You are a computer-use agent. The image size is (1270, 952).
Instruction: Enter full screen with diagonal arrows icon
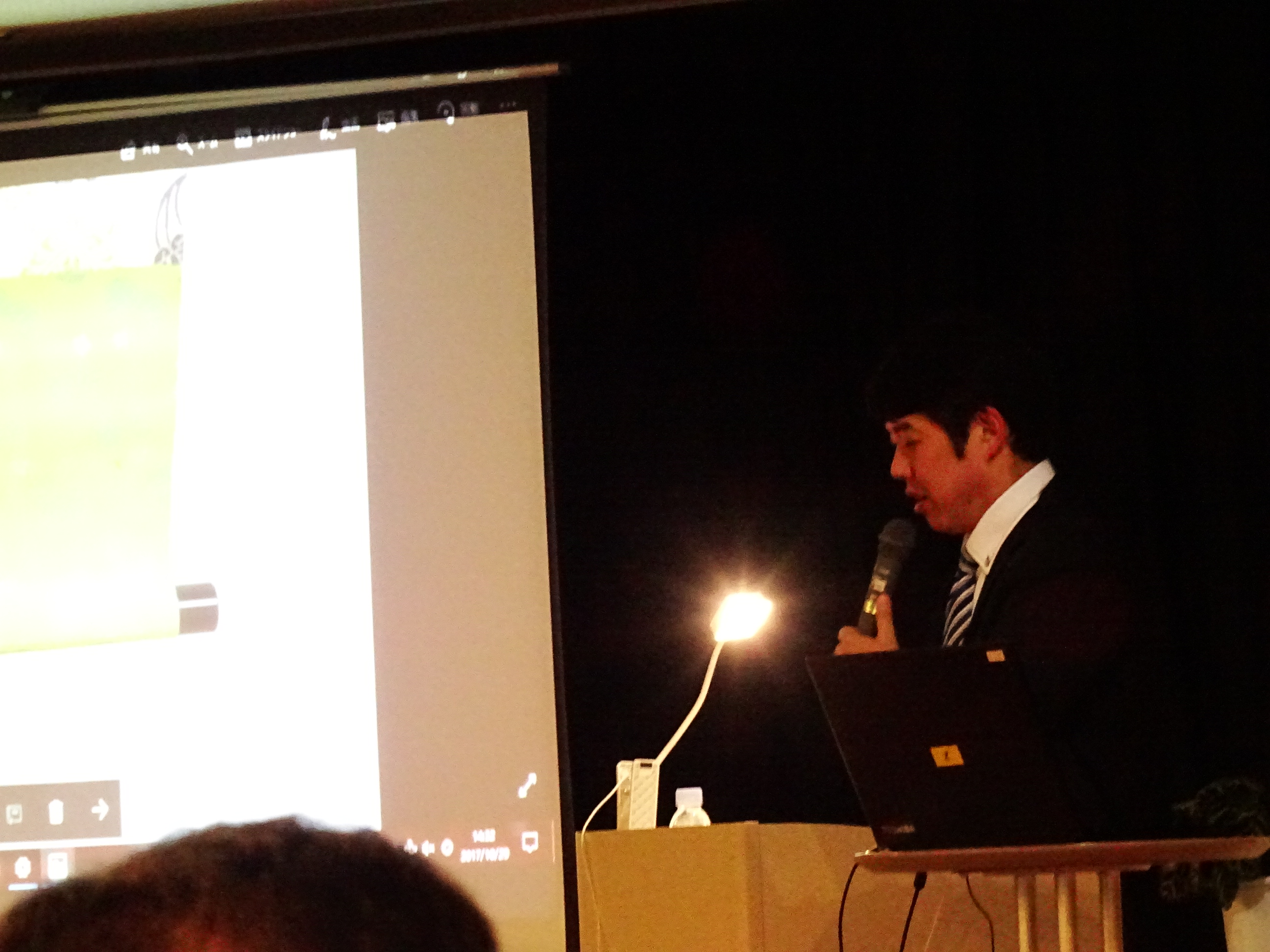(527, 785)
